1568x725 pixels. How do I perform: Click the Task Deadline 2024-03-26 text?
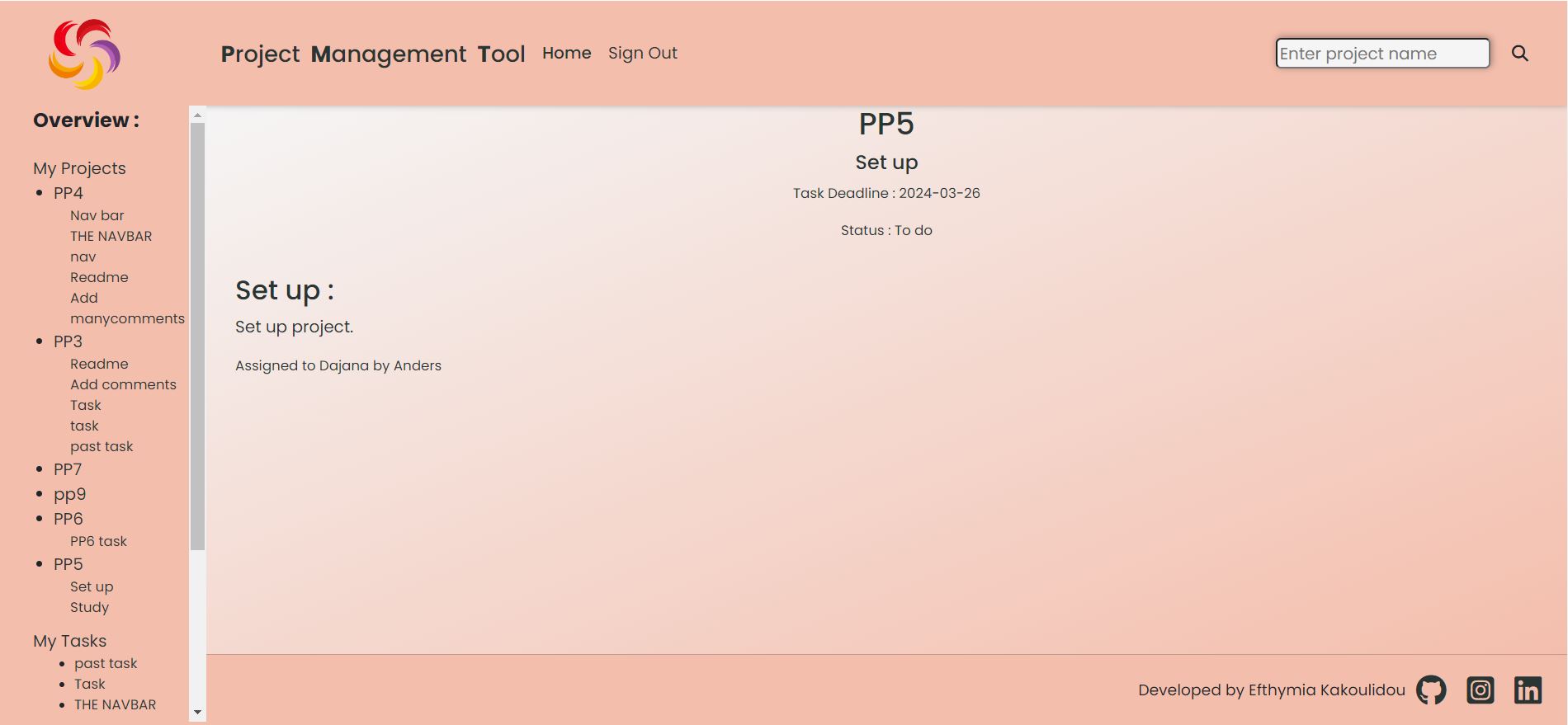point(886,193)
